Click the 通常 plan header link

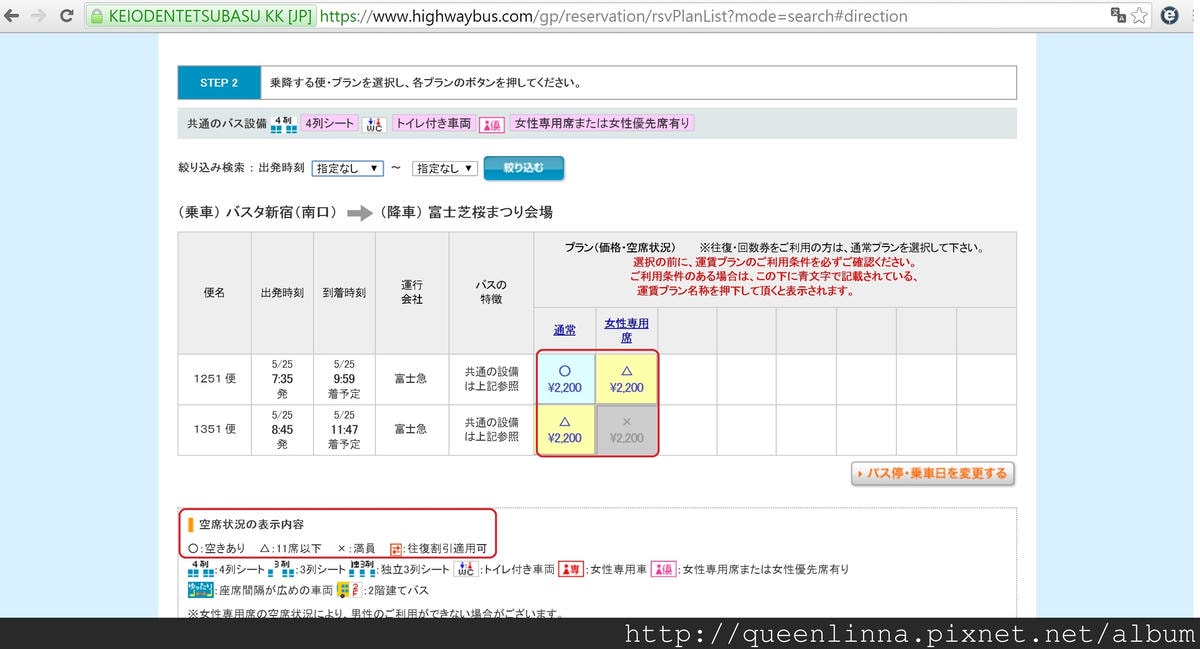565,330
